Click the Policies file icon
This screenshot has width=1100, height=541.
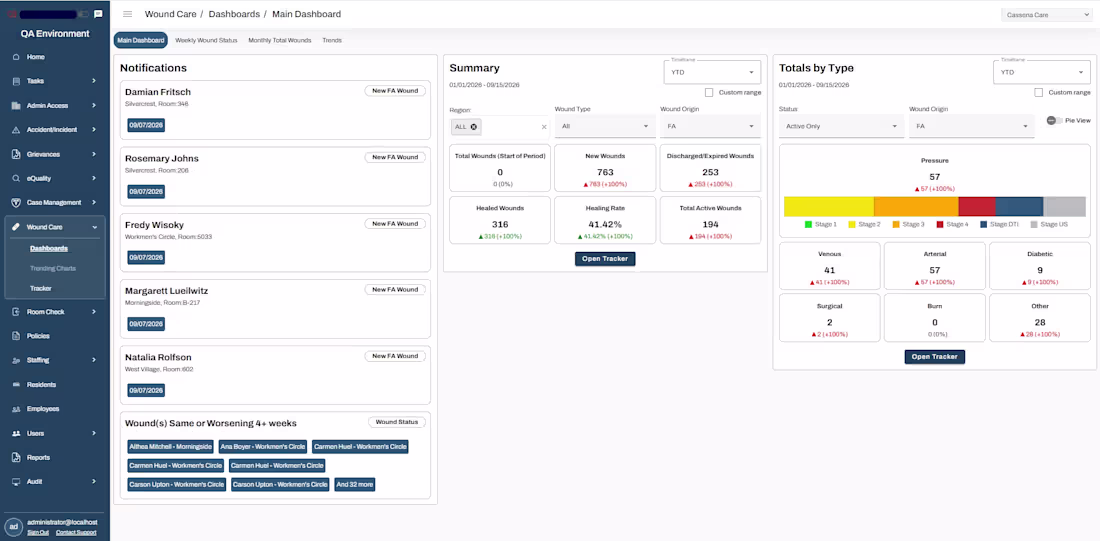pyautogui.click(x=16, y=336)
